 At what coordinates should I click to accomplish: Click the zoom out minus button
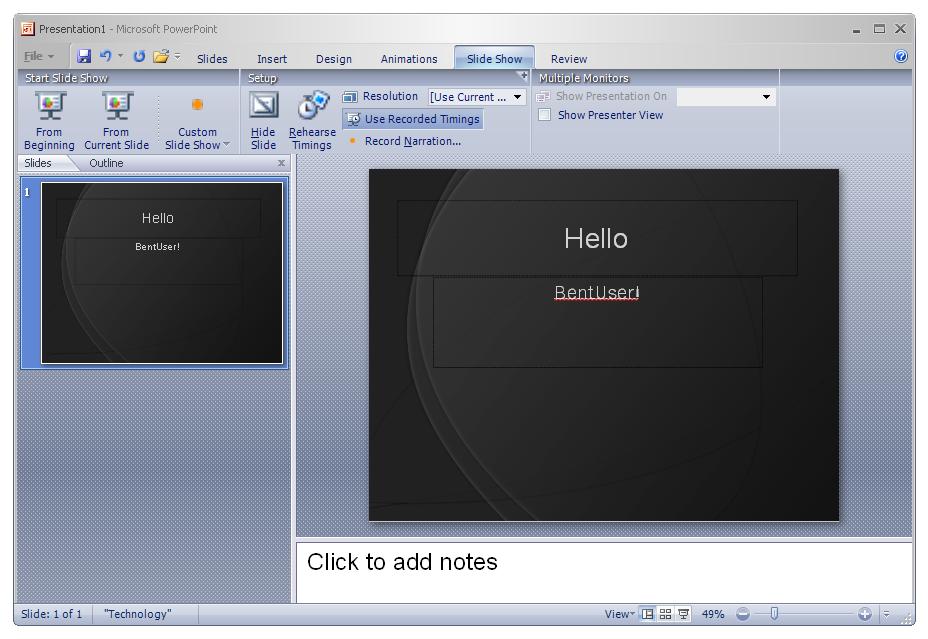click(x=743, y=614)
